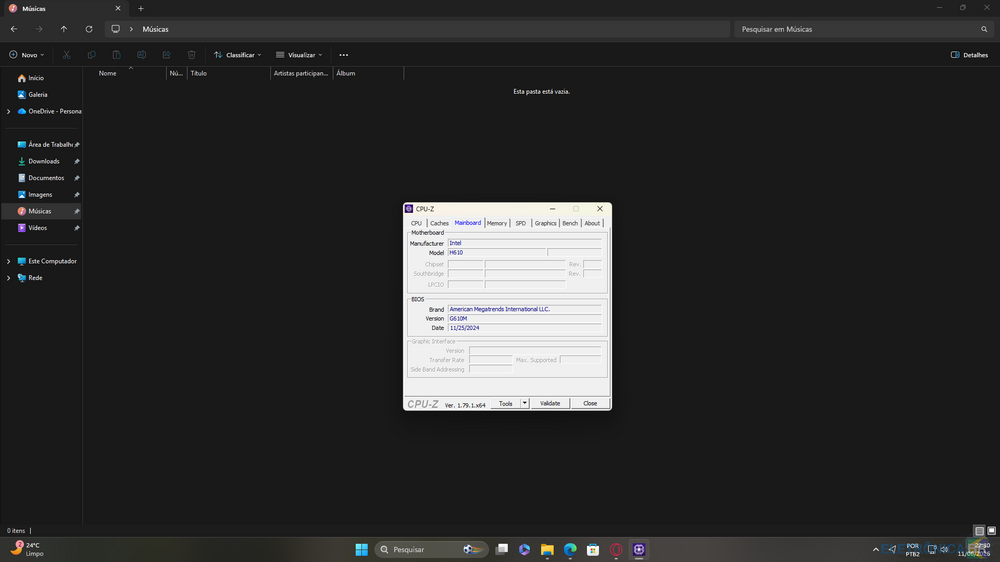Switch to the CPU tab in CPU-Z

(416, 223)
